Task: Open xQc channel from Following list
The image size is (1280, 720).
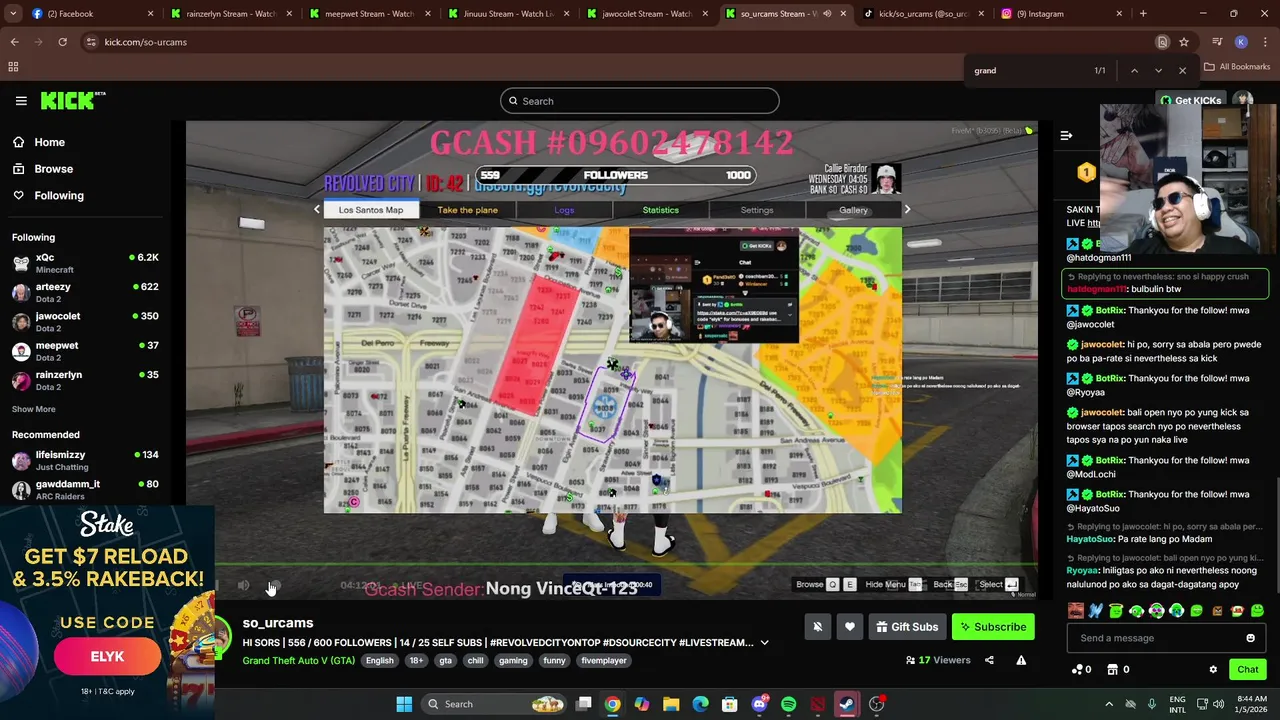Action: [85, 263]
